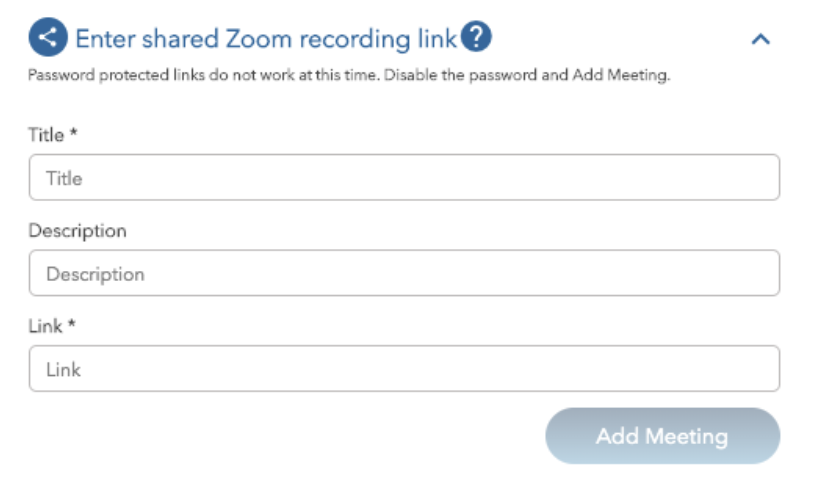
Task: Click the asterisk next to the Title label
Action: [x=73, y=132]
